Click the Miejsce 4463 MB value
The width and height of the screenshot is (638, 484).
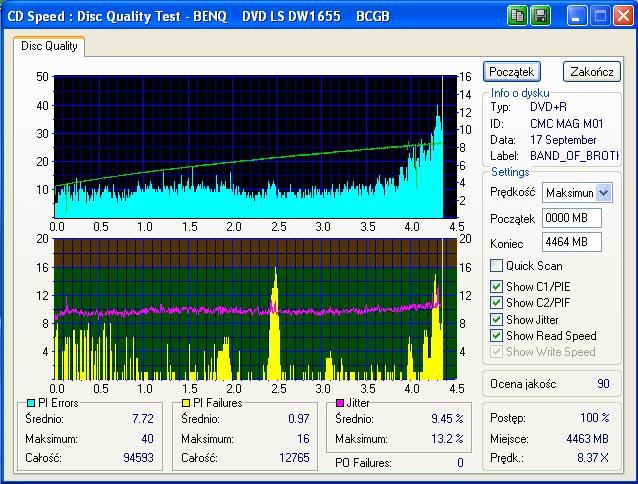pos(587,438)
